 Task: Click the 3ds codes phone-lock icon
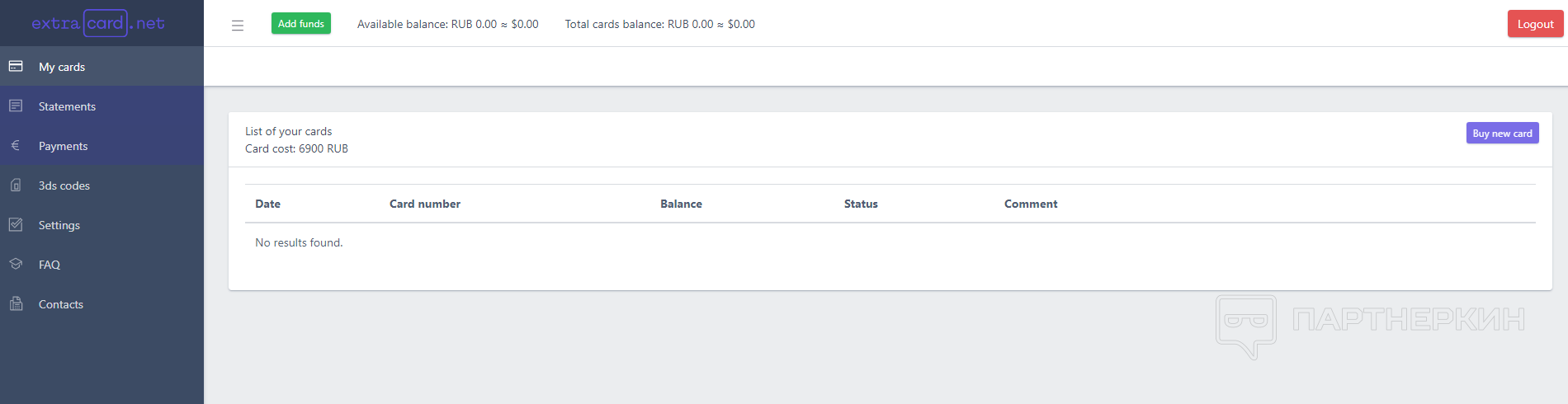coord(16,185)
